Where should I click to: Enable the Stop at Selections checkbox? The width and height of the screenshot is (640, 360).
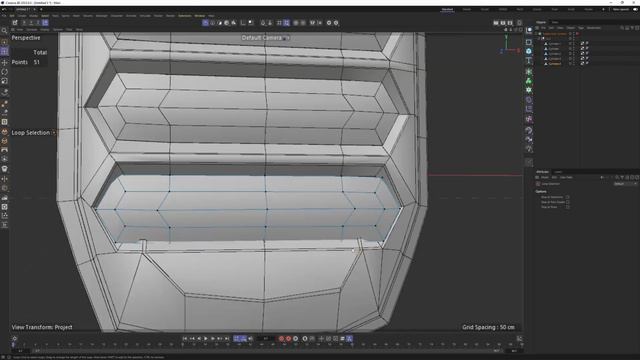pos(568,197)
